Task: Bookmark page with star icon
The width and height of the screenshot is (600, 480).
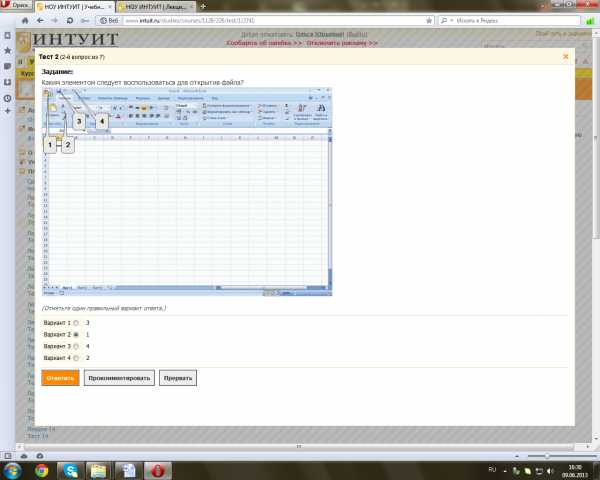Action: pos(429,20)
